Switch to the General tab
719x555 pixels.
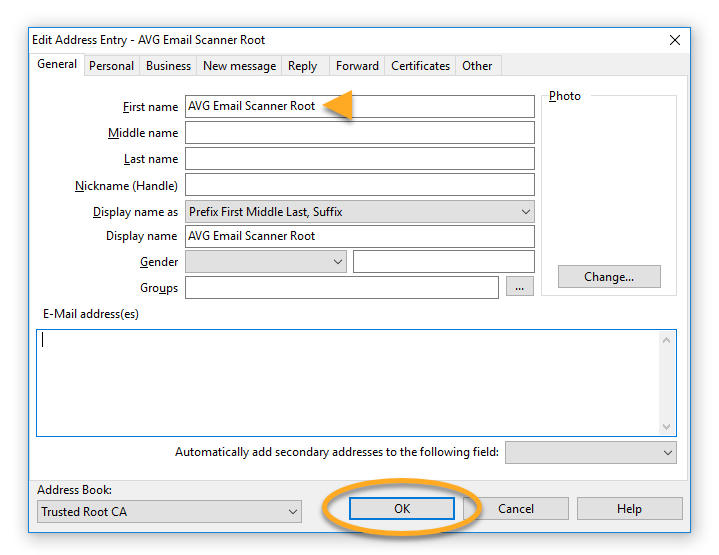(x=57, y=64)
